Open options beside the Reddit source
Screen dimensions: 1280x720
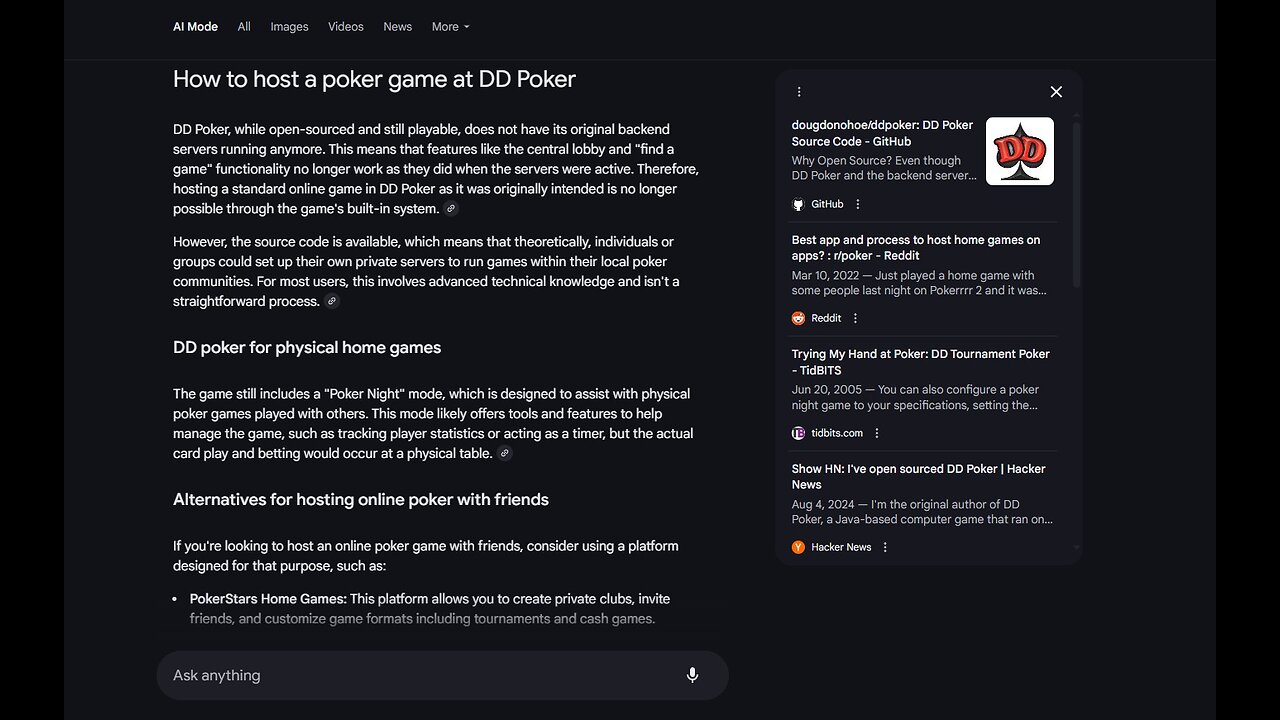coord(856,318)
